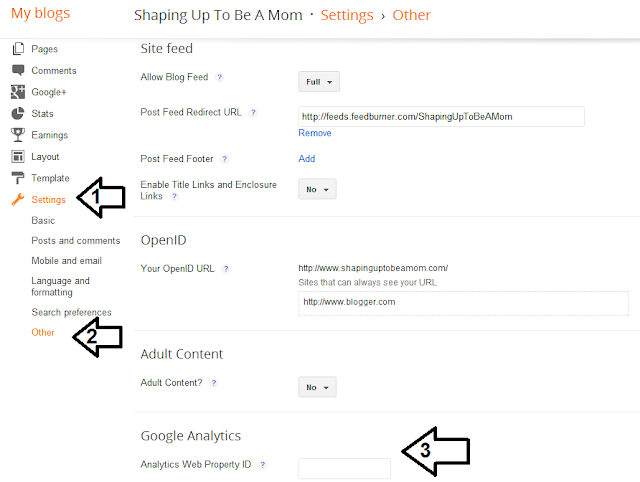The width and height of the screenshot is (640, 482).
Task: Go to Search preferences settings
Action: tap(71, 313)
